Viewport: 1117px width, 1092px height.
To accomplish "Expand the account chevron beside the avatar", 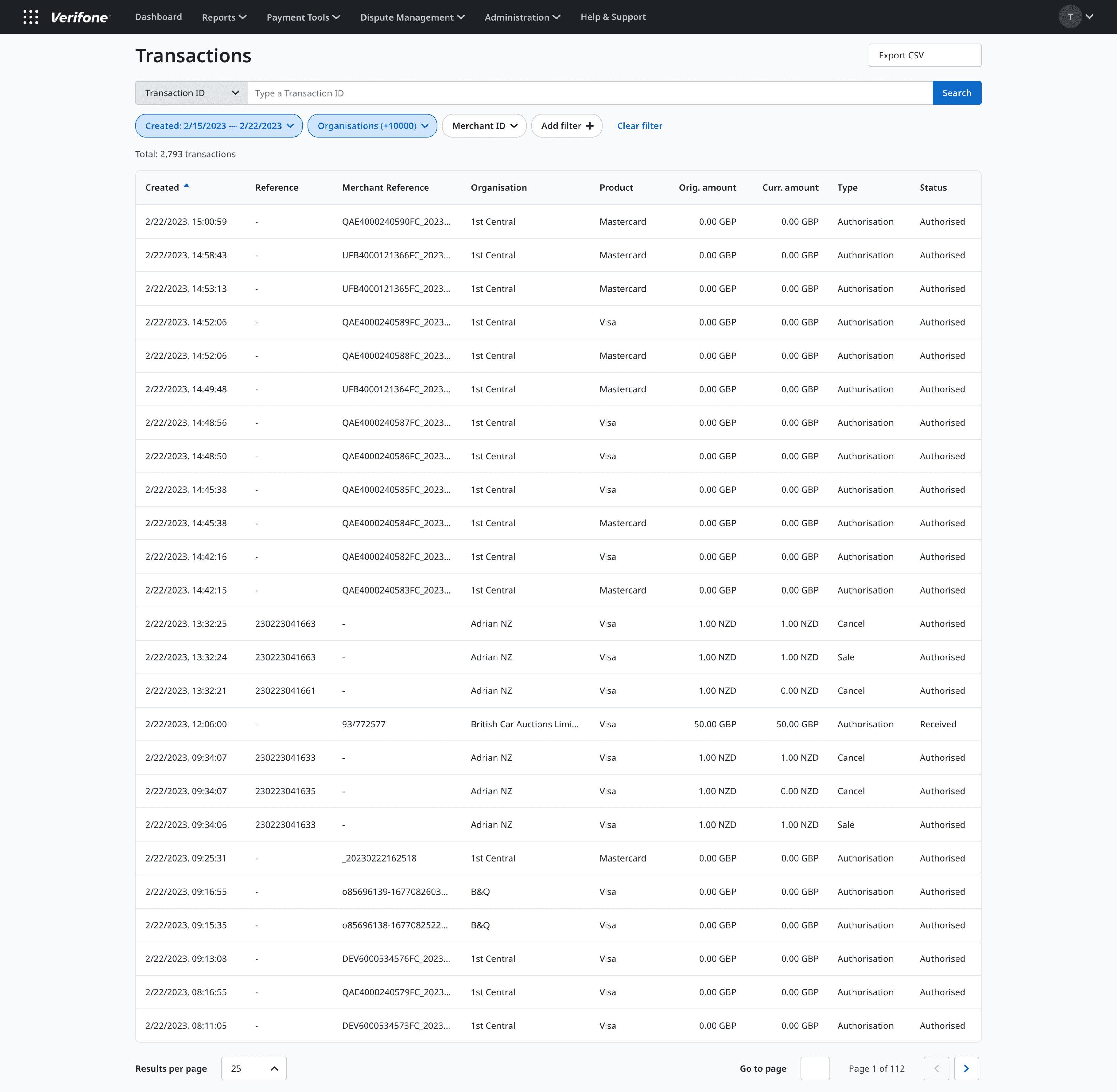I will pos(1089,17).
